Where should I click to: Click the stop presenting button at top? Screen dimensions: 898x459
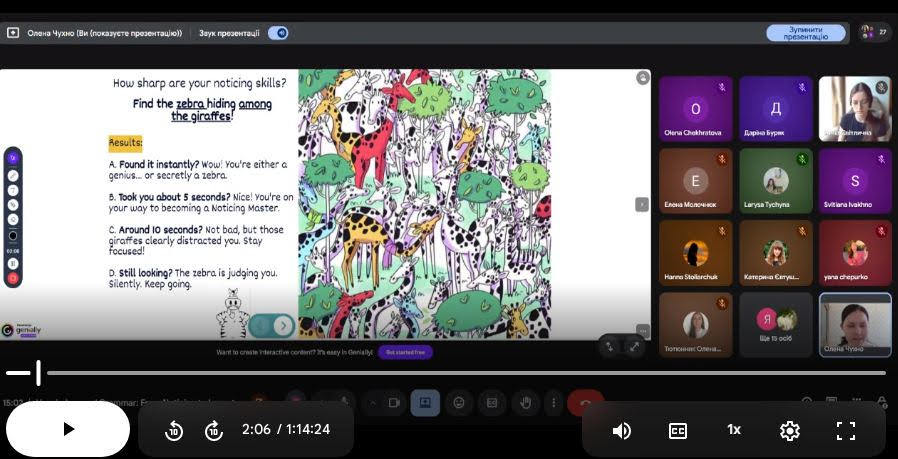coord(805,33)
